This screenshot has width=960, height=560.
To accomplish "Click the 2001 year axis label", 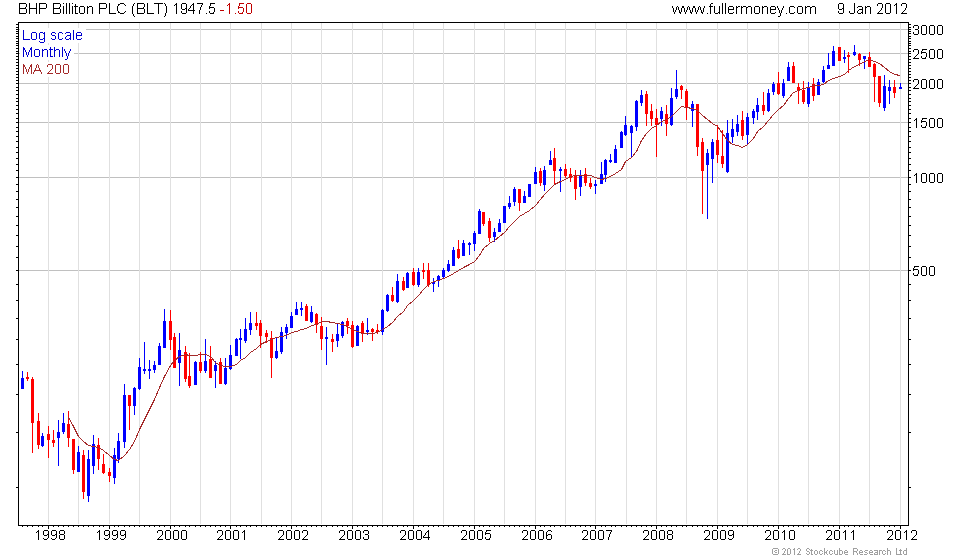I will (x=231, y=536).
